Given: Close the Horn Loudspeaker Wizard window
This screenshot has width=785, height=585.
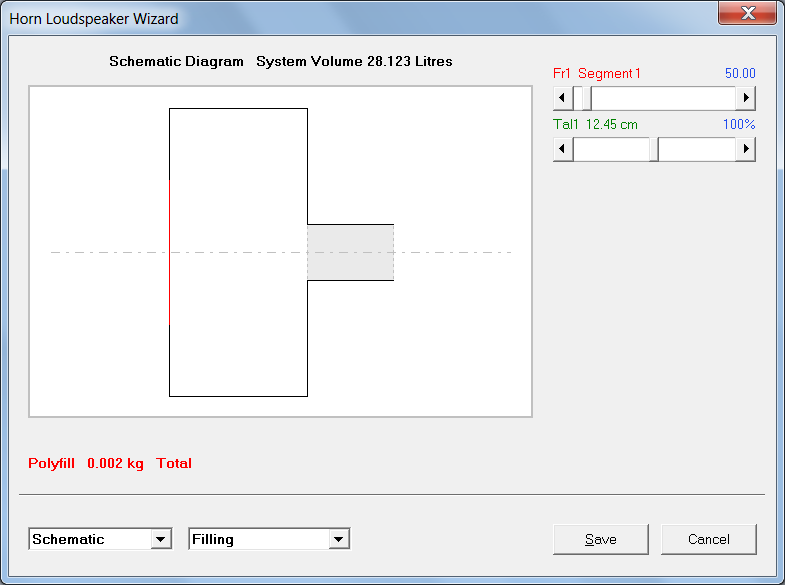Looking at the screenshot, I should [x=747, y=13].
